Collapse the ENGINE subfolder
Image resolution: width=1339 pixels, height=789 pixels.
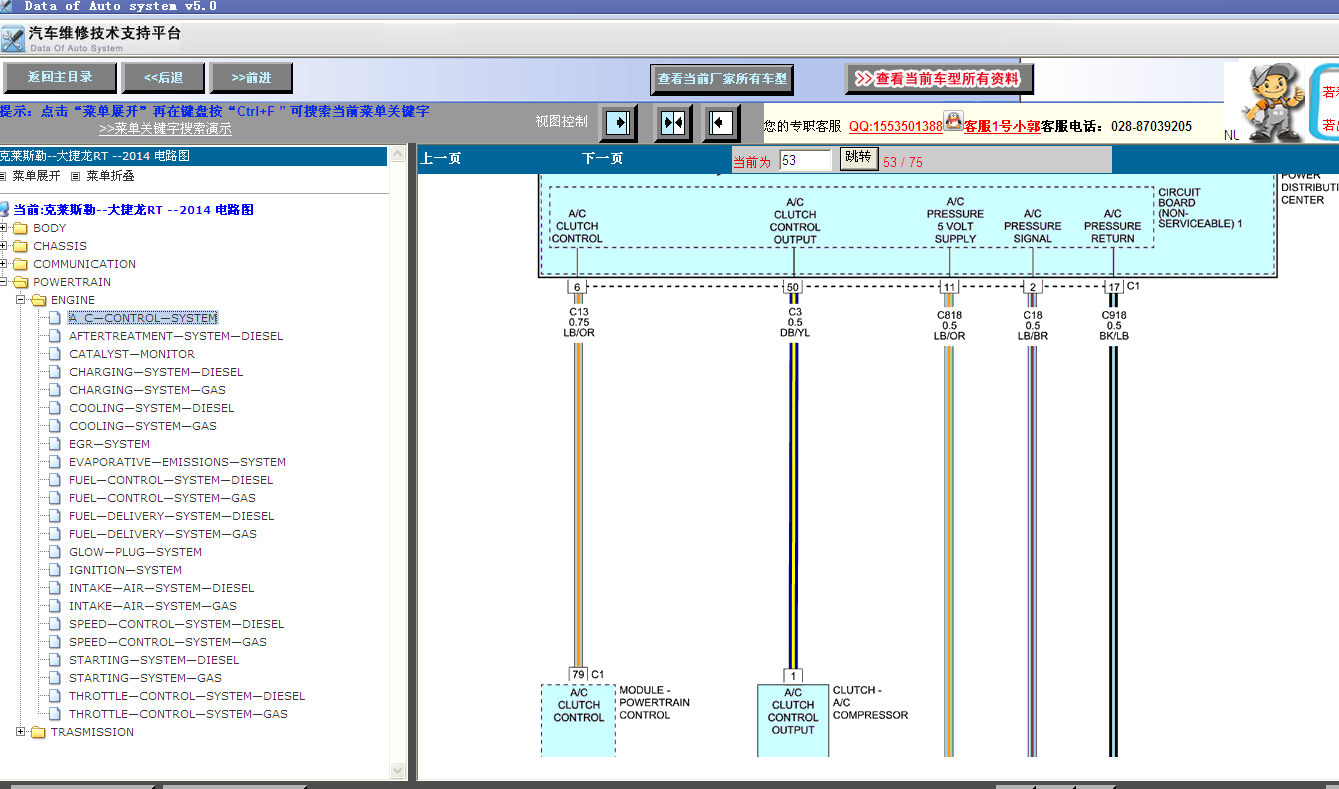(x=21, y=300)
